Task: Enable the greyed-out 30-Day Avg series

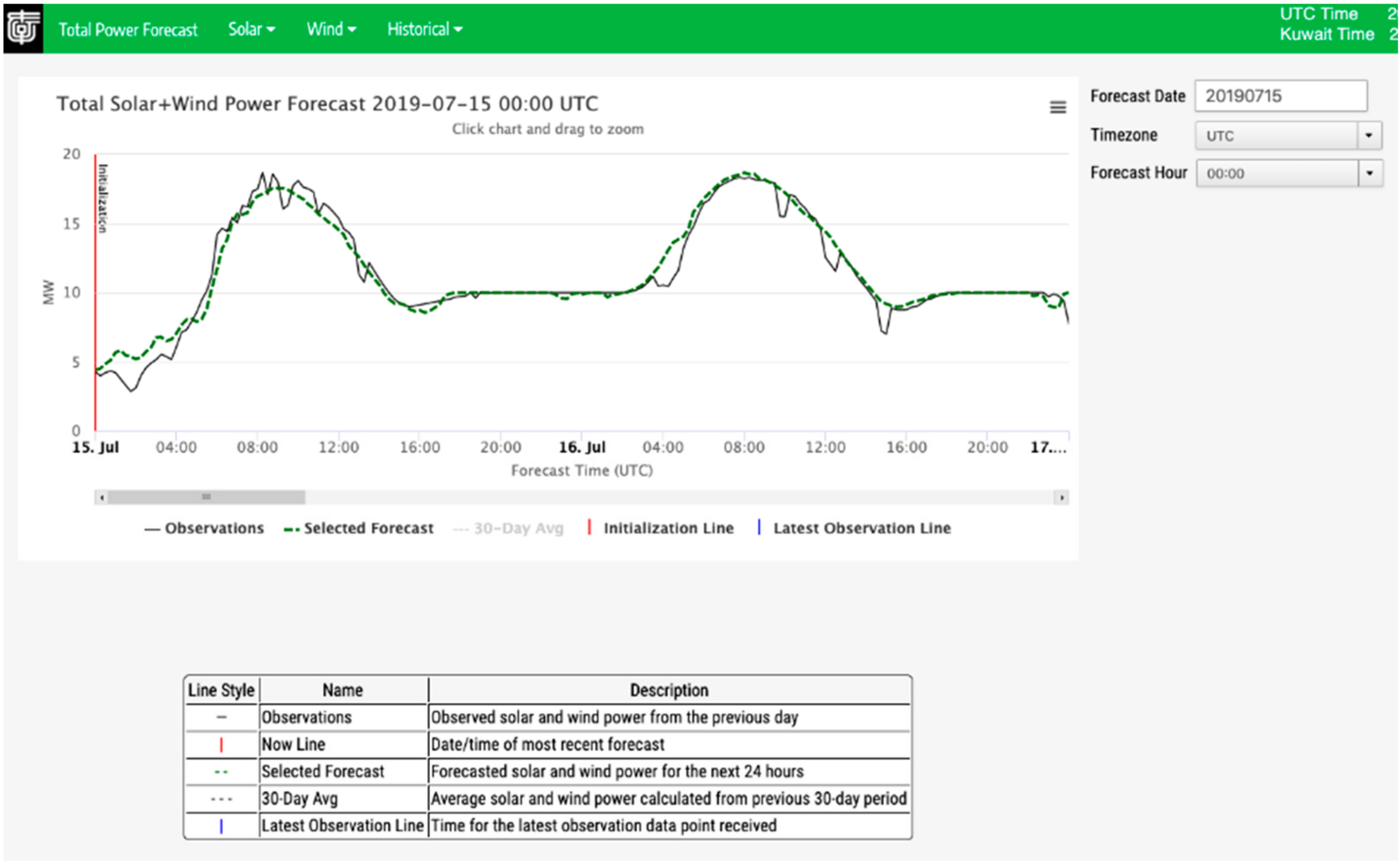Action: coord(518,528)
